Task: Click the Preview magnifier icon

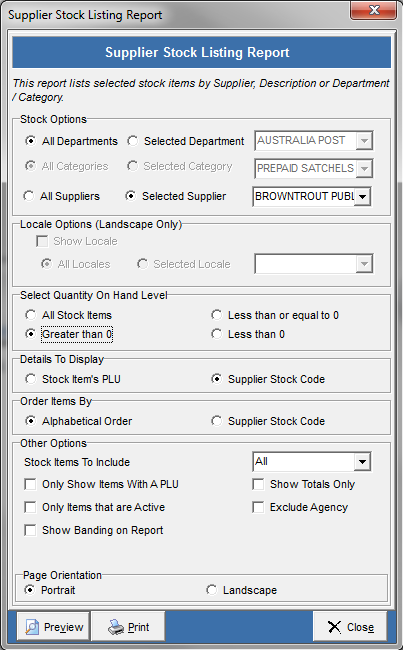Action: (x=32, y=627)
